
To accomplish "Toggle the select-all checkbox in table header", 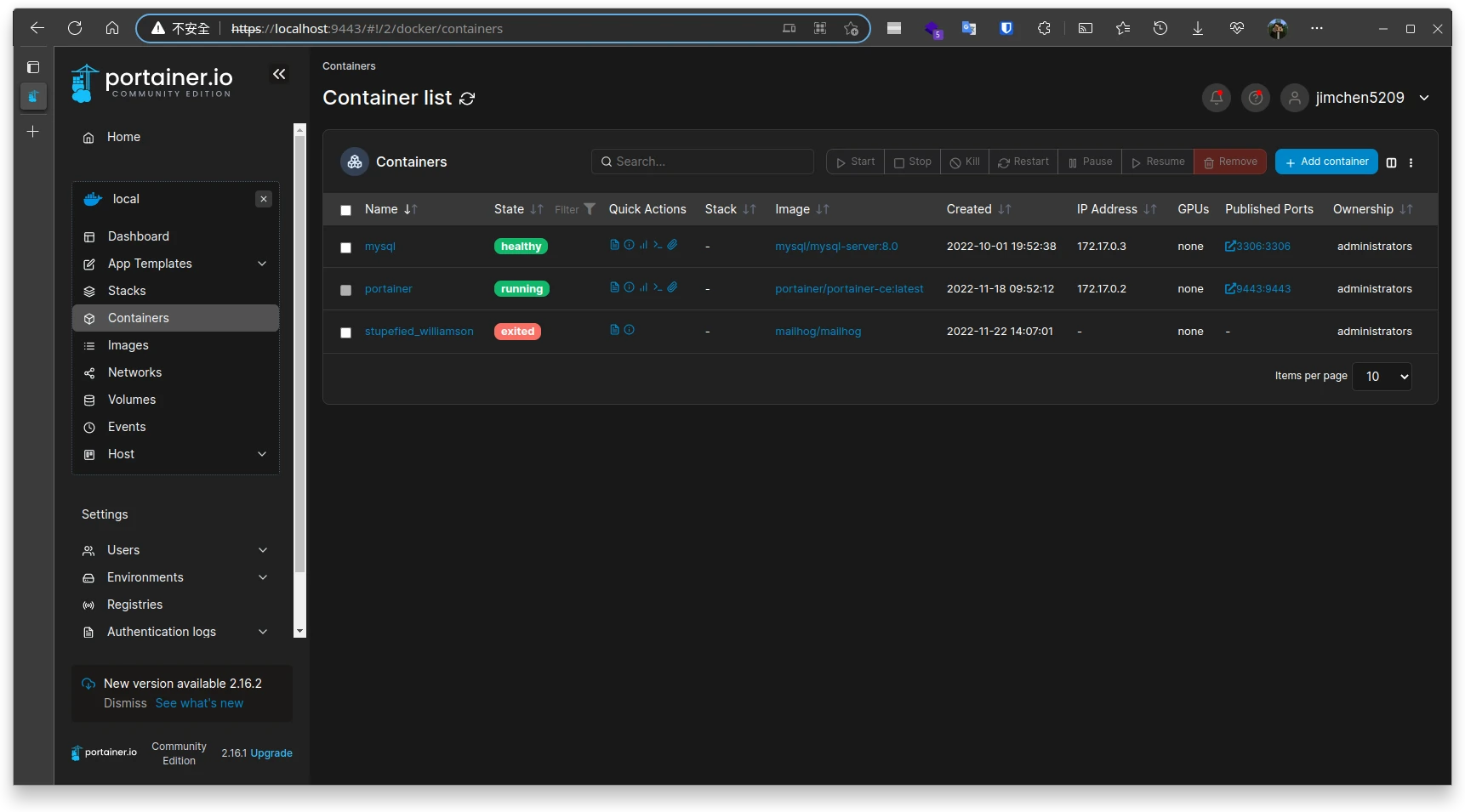I will (x=345, y=210).
